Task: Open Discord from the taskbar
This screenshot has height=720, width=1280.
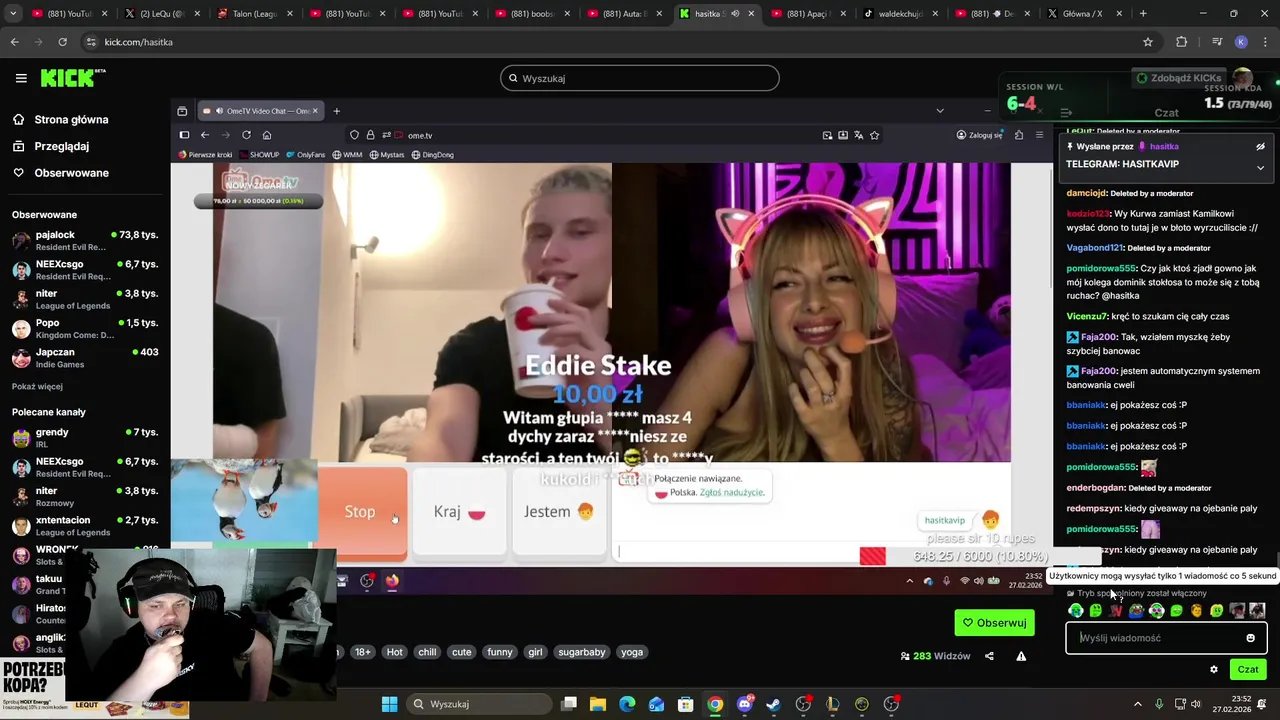Action: [x=744, y=704]
